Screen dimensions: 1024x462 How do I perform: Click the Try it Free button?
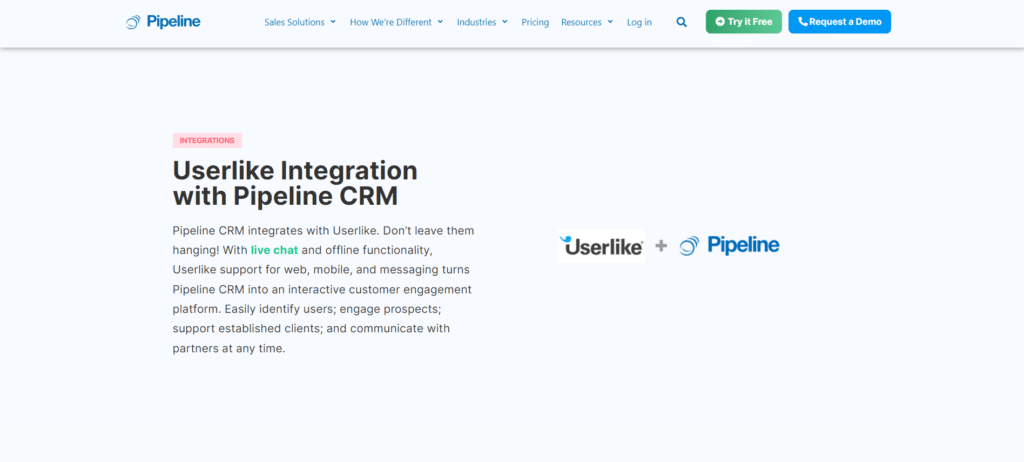744,22
